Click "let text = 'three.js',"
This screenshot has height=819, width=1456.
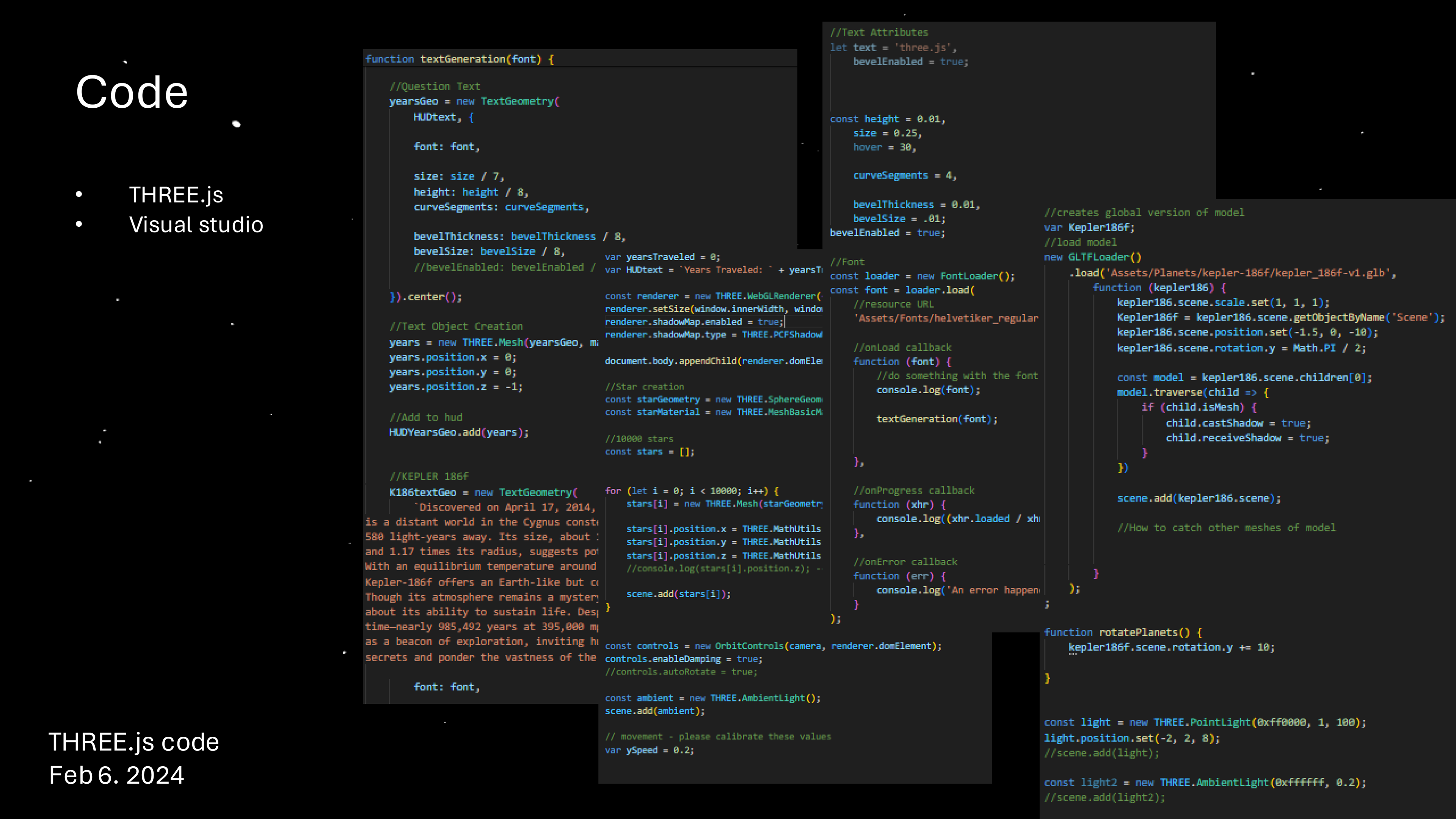pos(894,47)
